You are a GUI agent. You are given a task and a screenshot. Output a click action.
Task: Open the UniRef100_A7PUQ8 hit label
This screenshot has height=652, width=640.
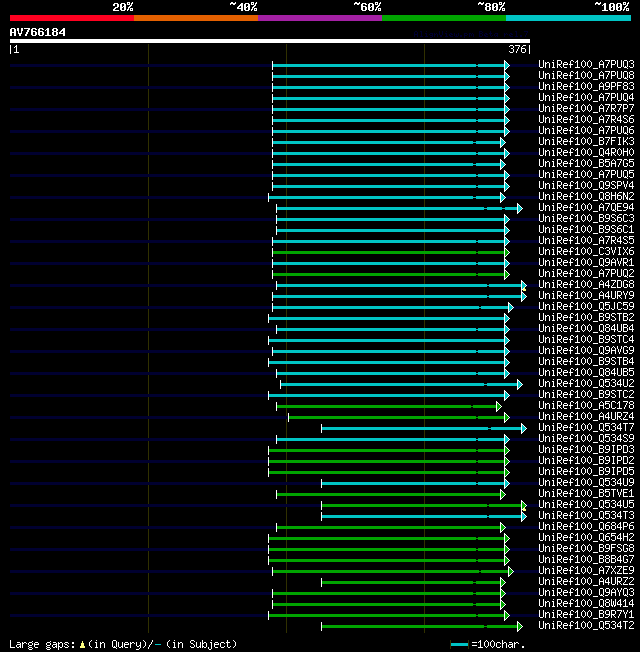(586, 75)
